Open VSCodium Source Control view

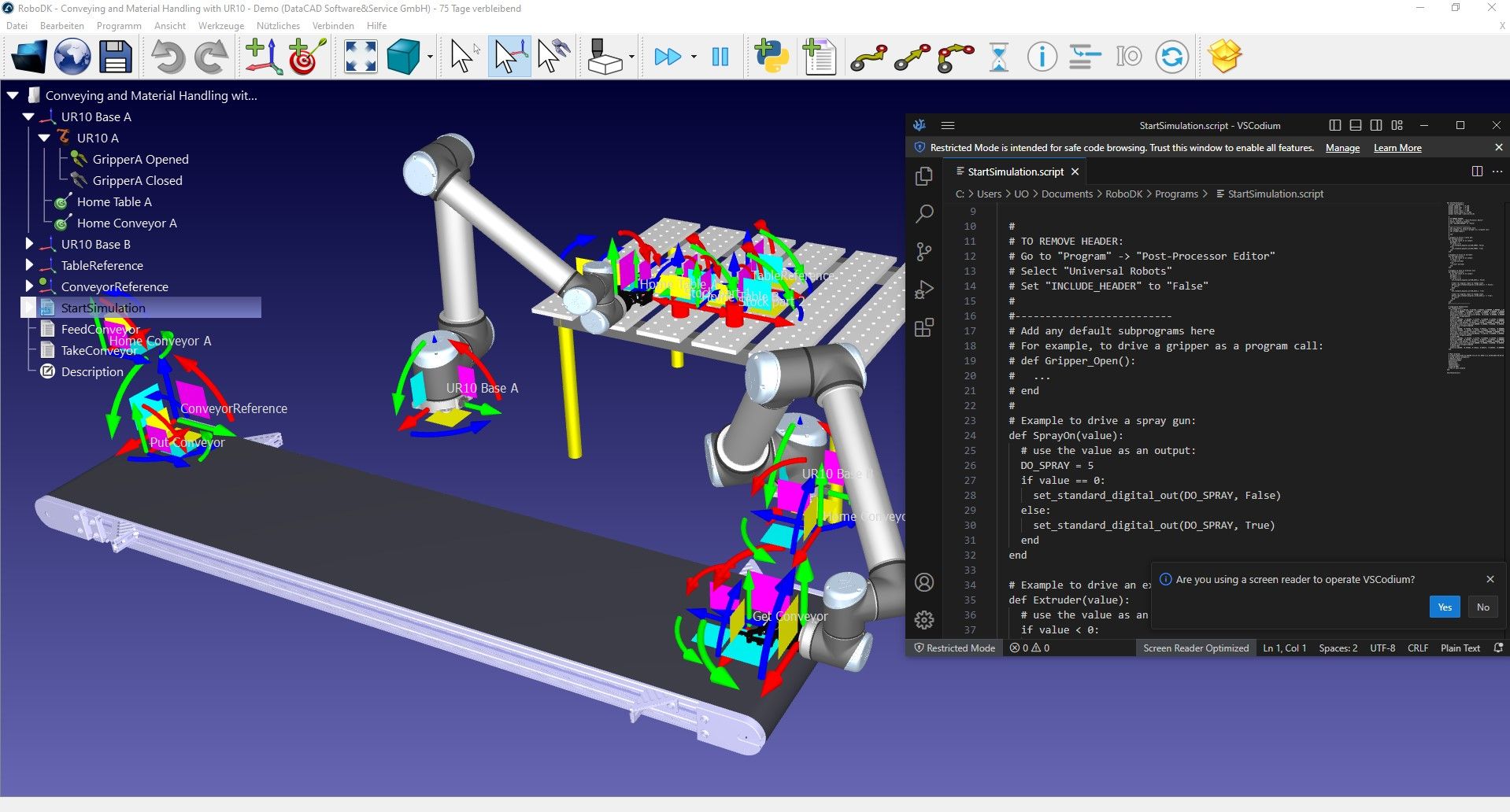tap(924, 252)
